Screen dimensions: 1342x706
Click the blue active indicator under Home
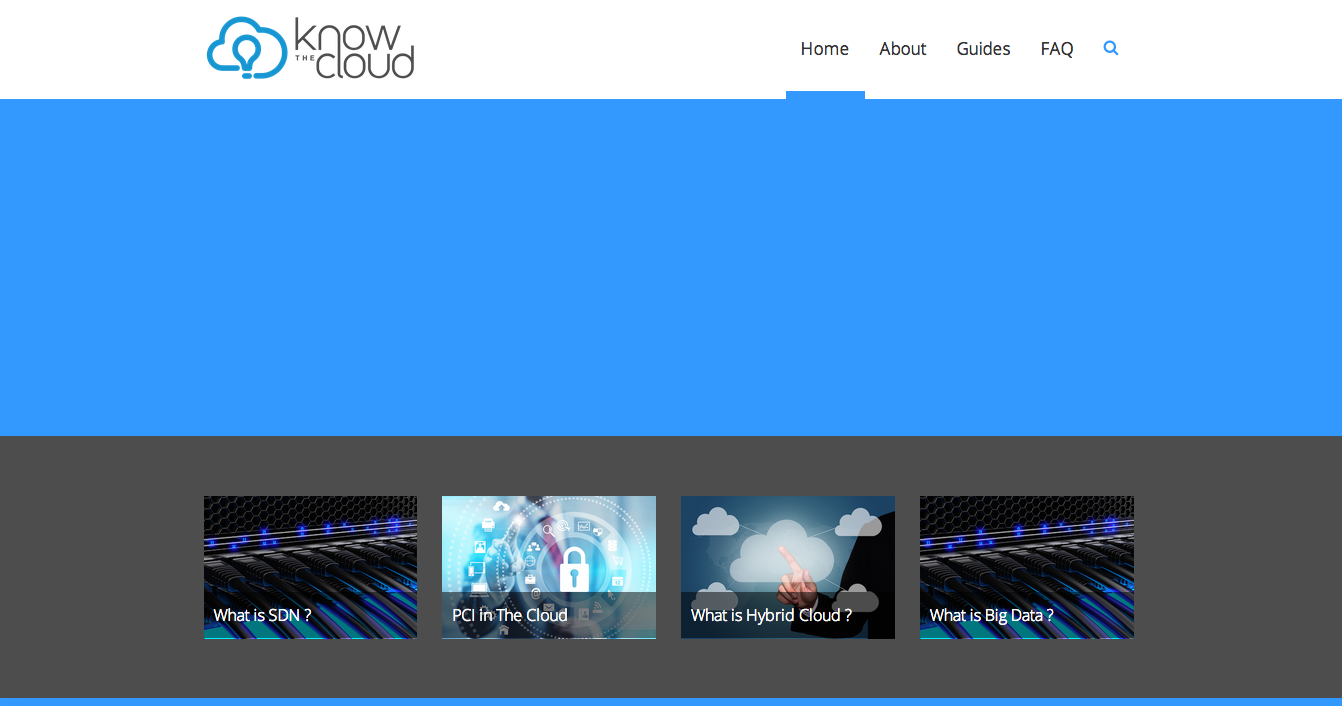(825, 95)
